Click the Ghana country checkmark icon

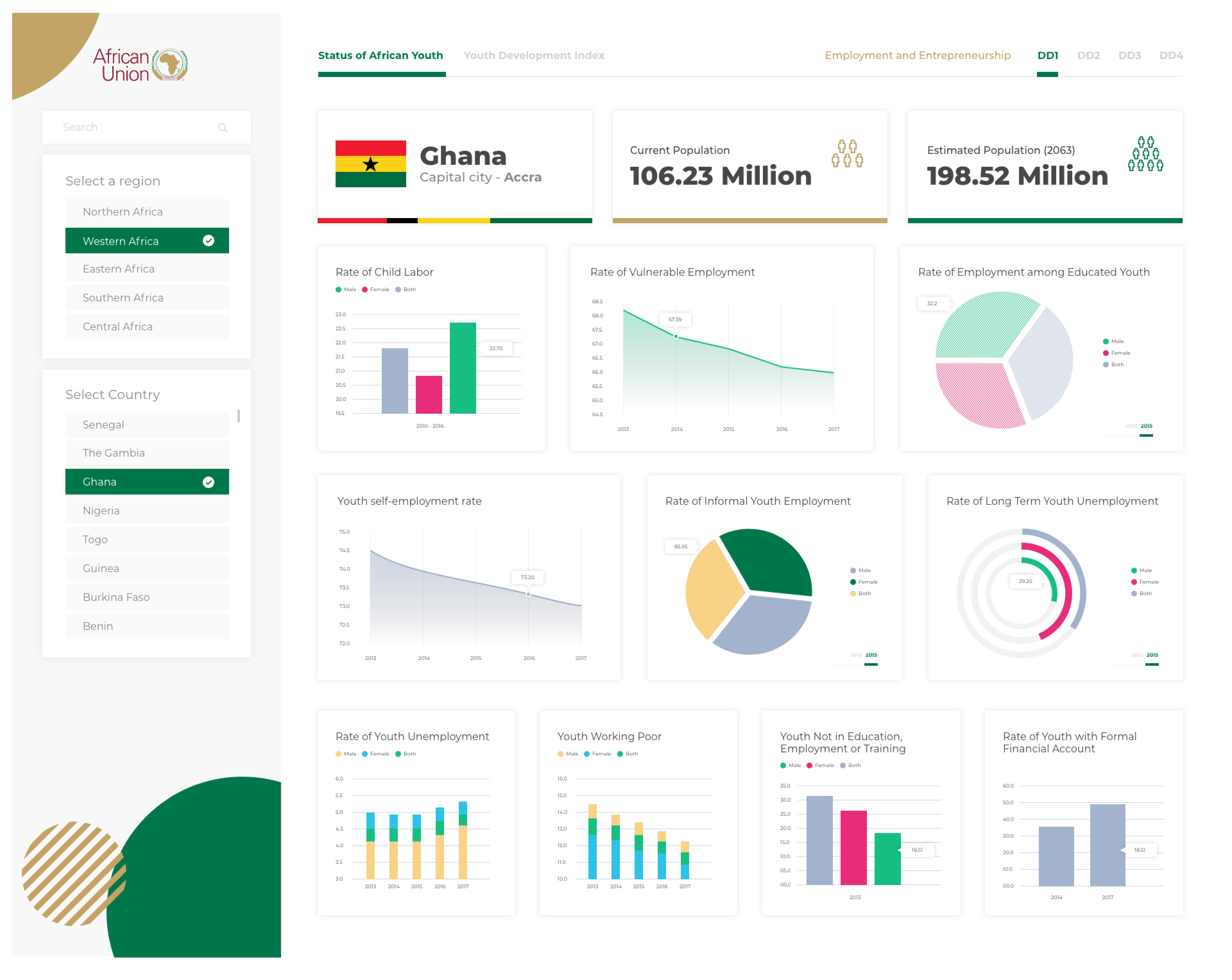pos(209,482)
